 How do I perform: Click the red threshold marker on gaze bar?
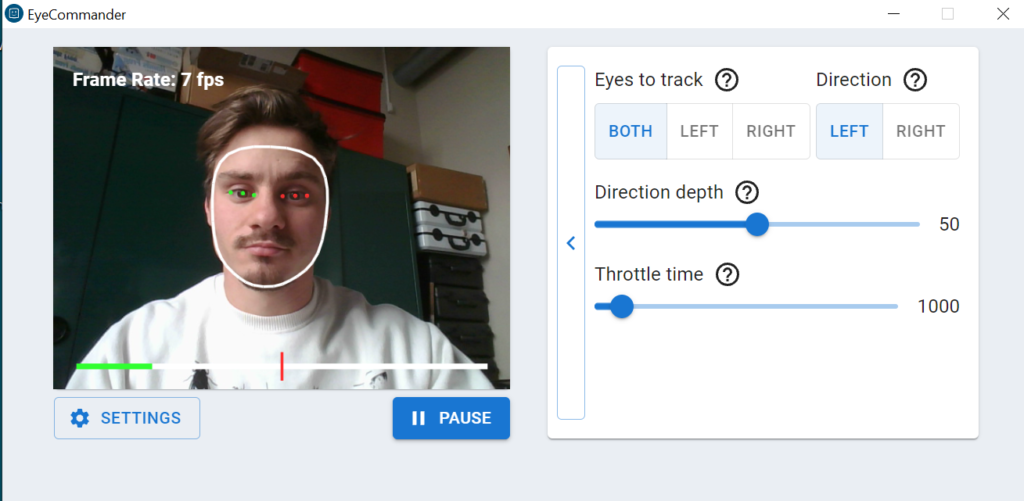(x=281, y=366)
